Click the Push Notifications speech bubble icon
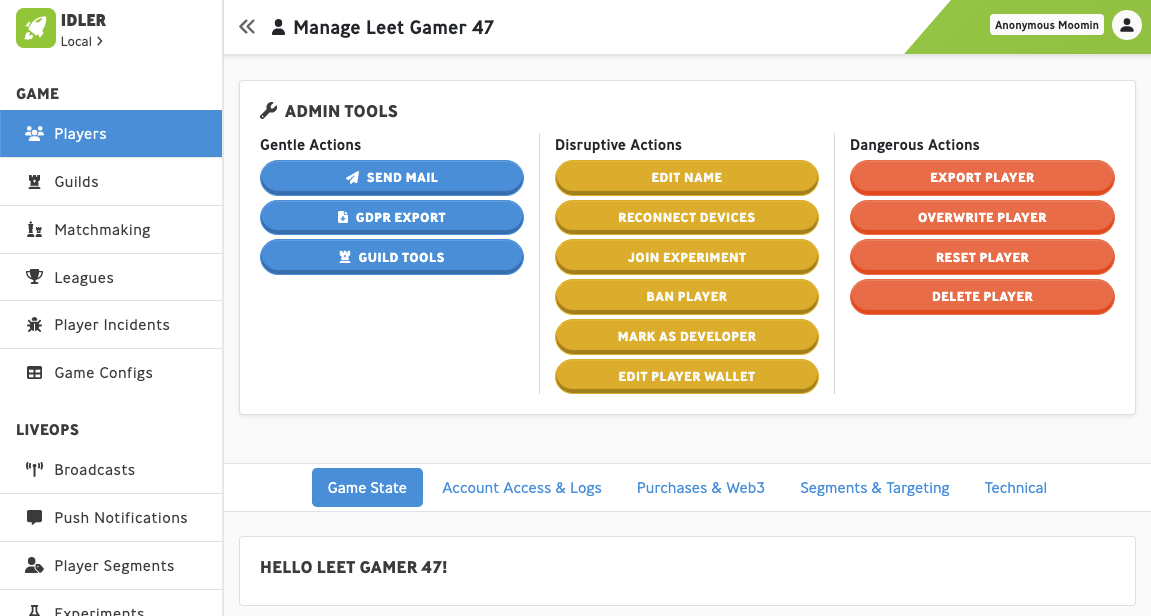The height and width of the screenshot is (616, 1151). pos(35,518)
